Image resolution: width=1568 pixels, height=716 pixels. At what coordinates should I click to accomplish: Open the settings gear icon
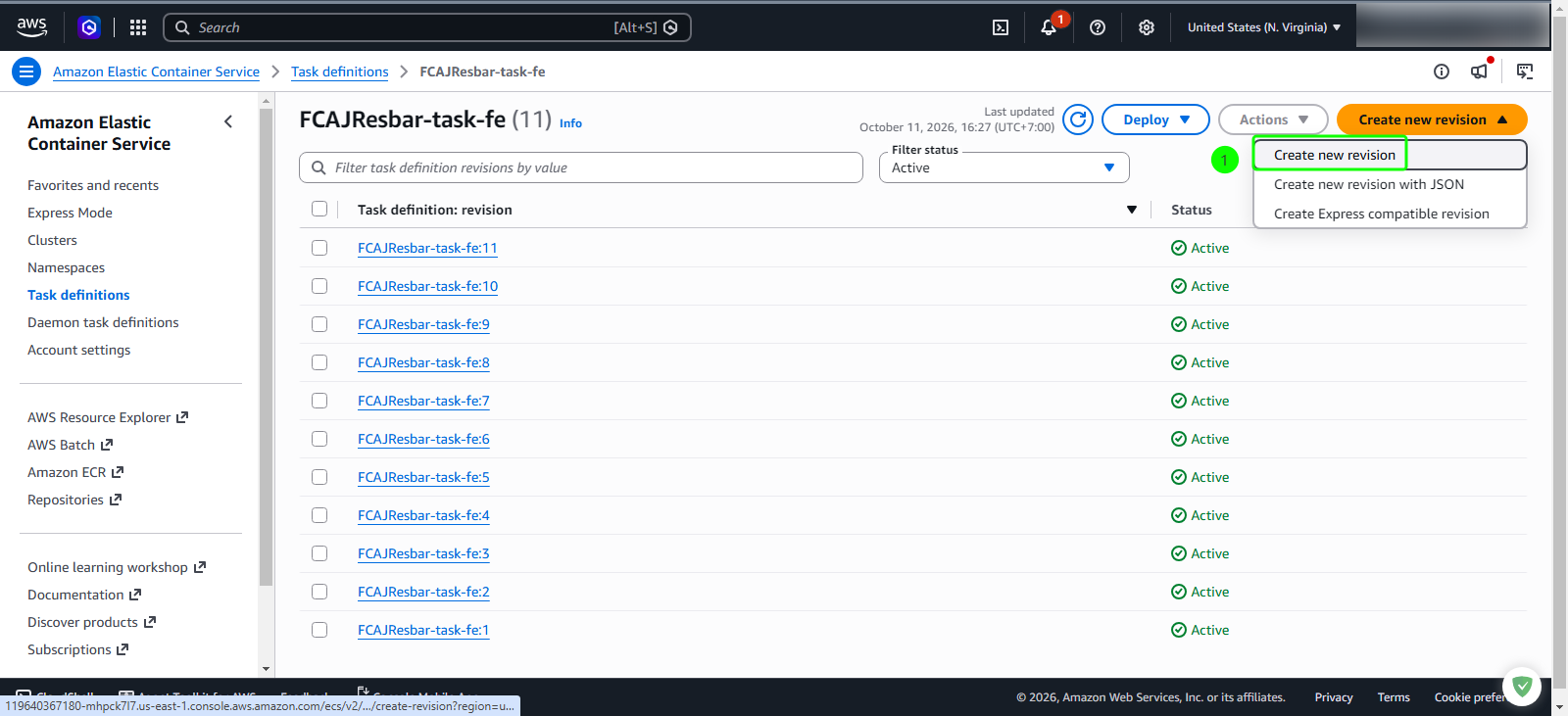click(1147, 27)
